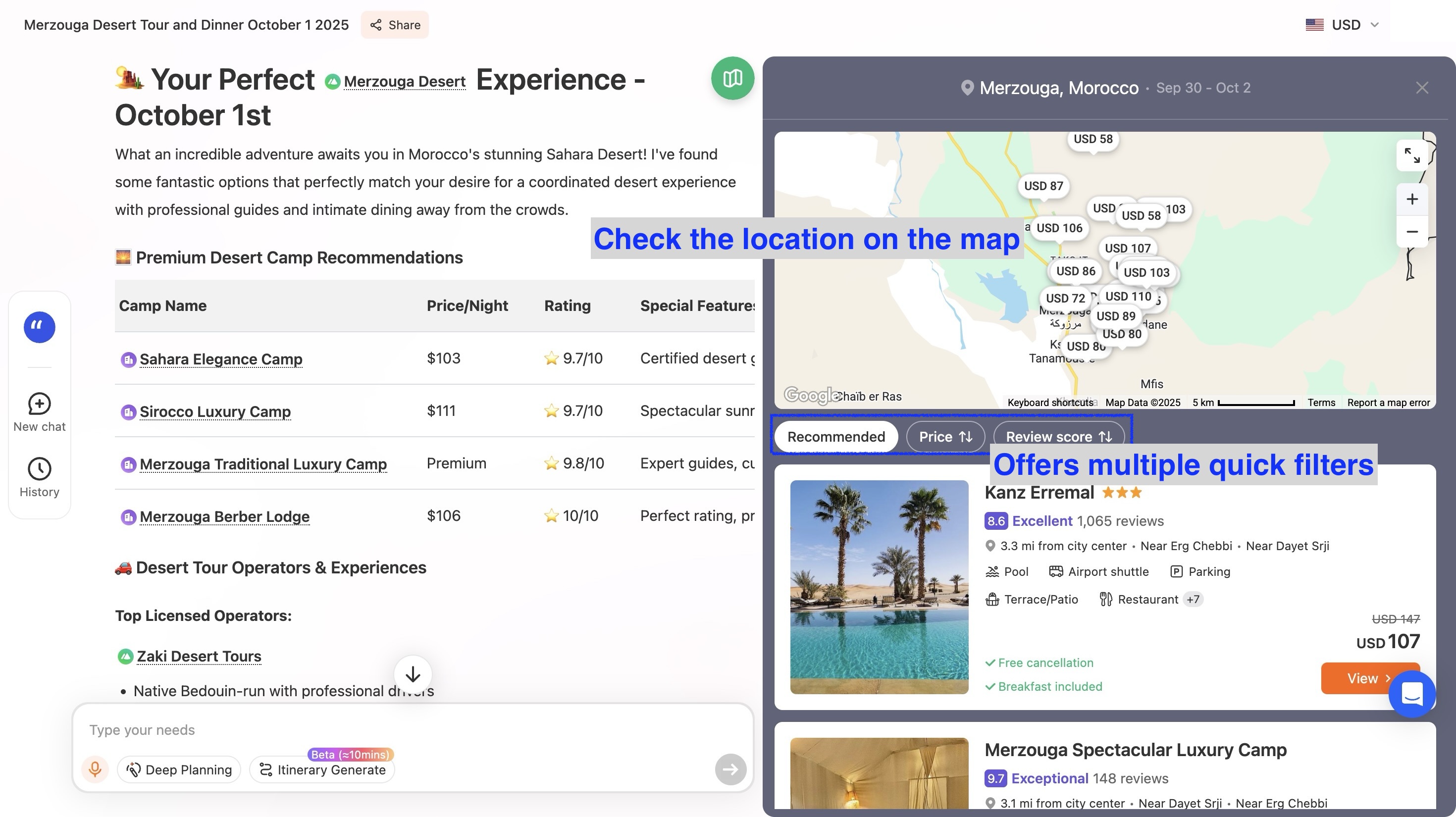The width and height of the screenshot is (1456, 817).
Task: Open chat History
Action: (39, 478)
